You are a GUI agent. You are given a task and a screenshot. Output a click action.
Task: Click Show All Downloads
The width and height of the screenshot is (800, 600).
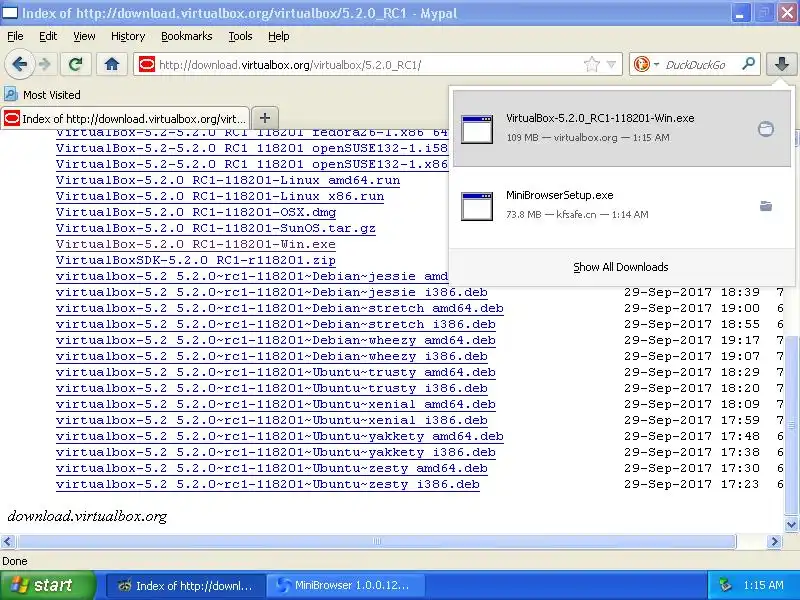pos(620,267)
